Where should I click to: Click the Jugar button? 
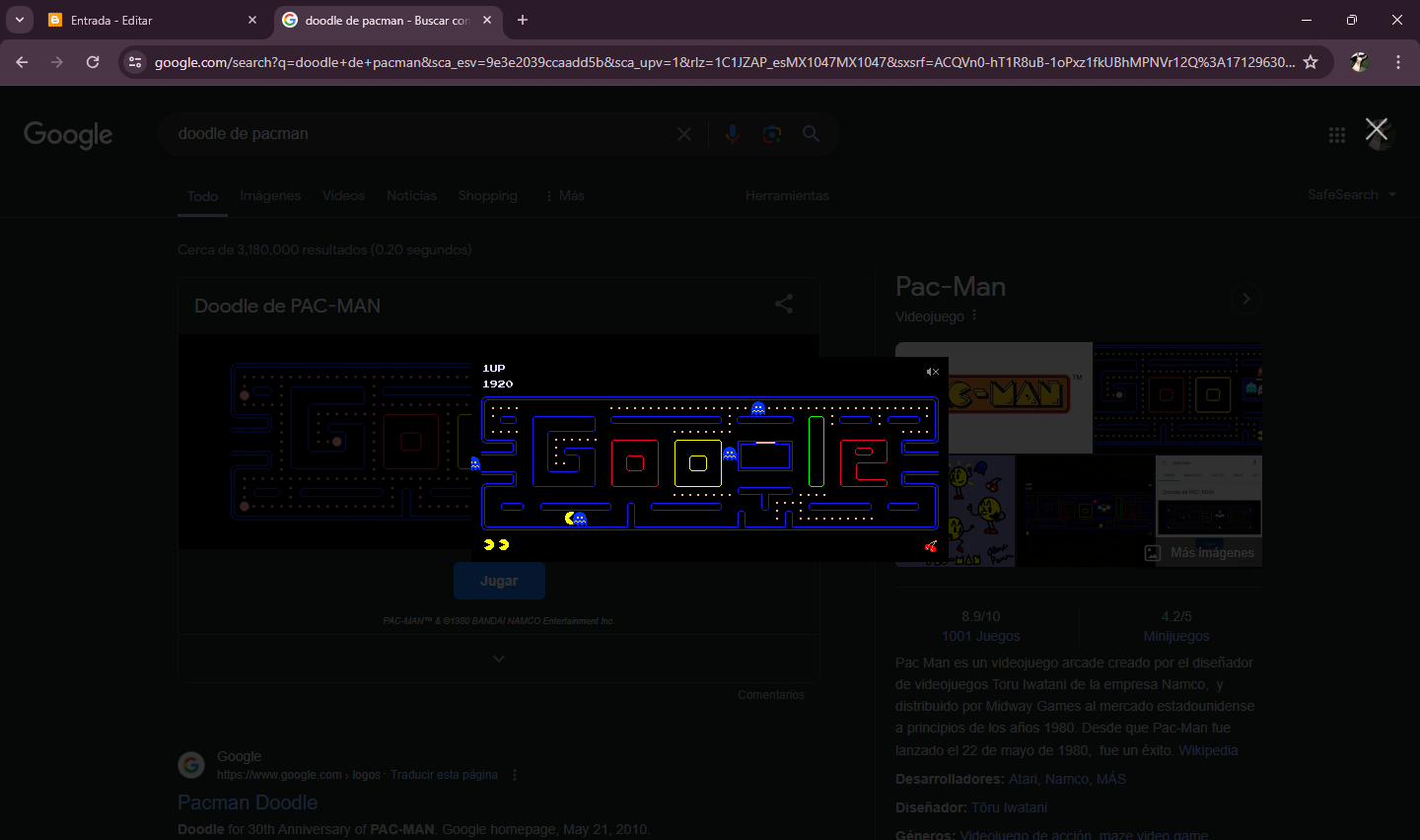point(499,581)
